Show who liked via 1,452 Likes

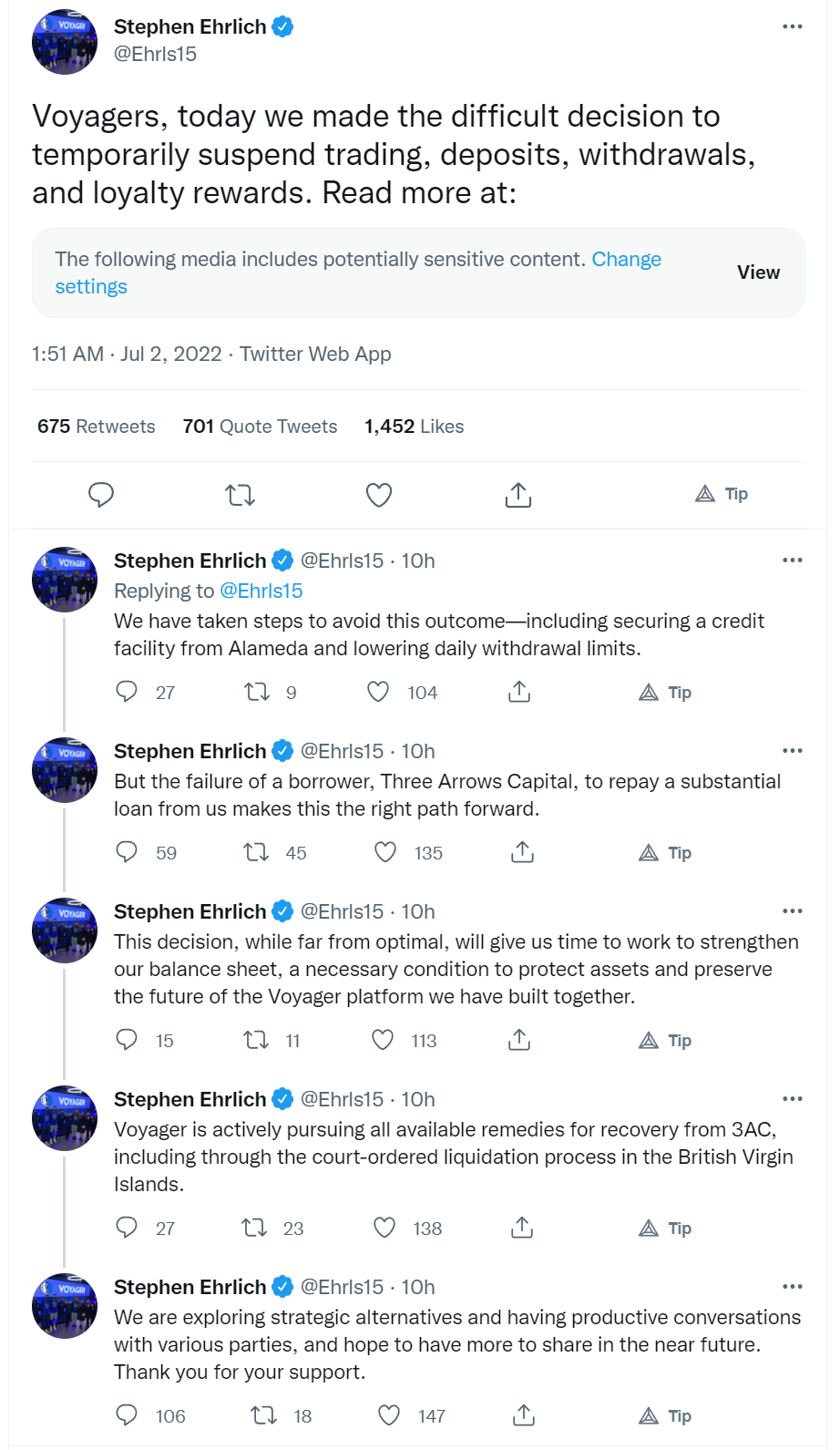click(x=415, y=427)
